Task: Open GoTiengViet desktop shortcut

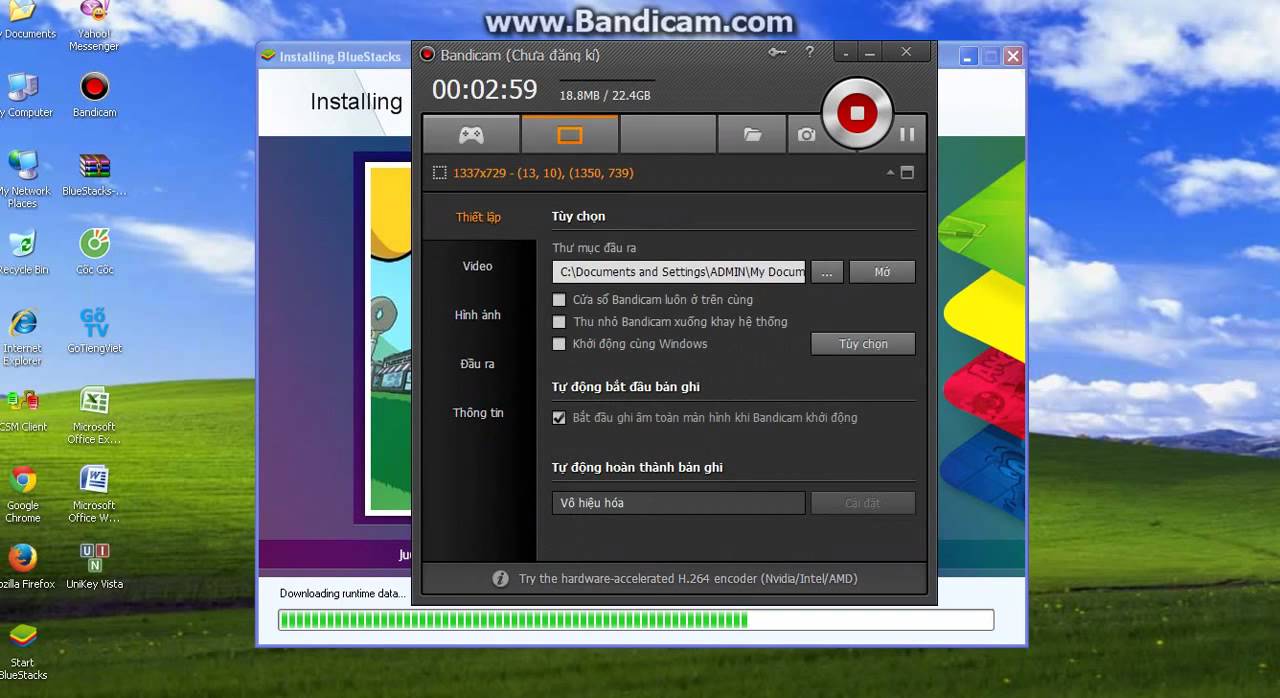Action: (94, 331)
